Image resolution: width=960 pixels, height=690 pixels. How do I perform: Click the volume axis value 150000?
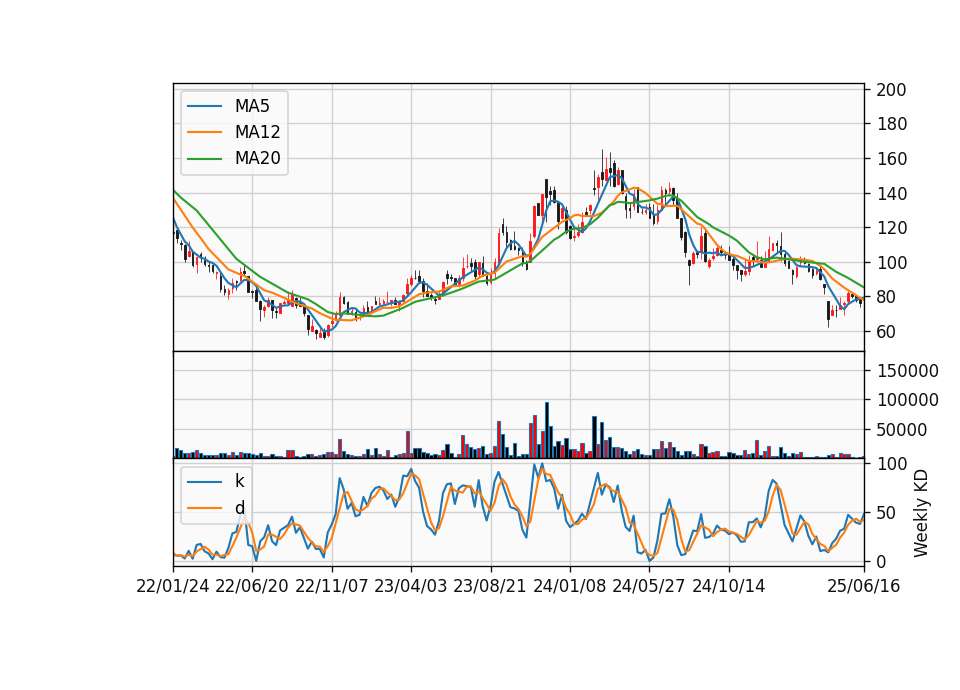[x=907, y=371]
